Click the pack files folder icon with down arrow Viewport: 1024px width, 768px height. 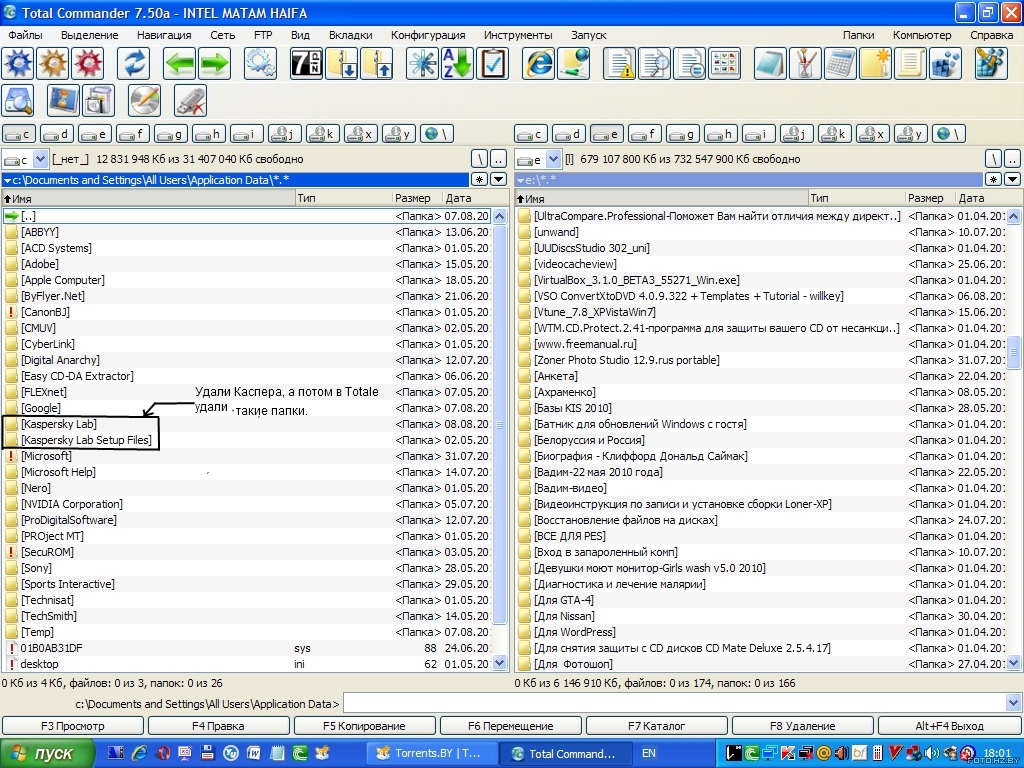(342, 64)
